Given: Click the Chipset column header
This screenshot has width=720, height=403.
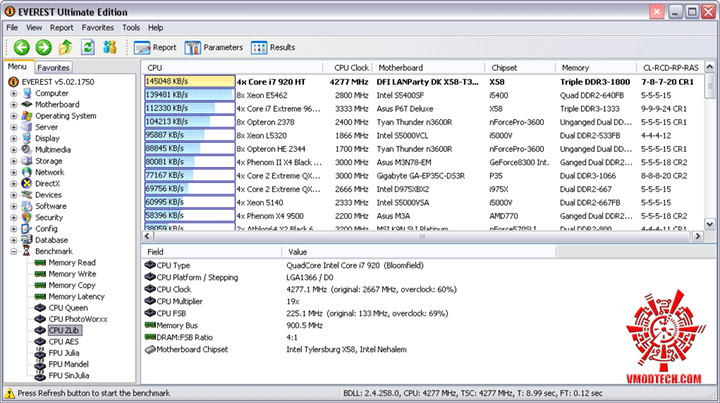Looking at the screenshot, I should [x=520, y=67].
